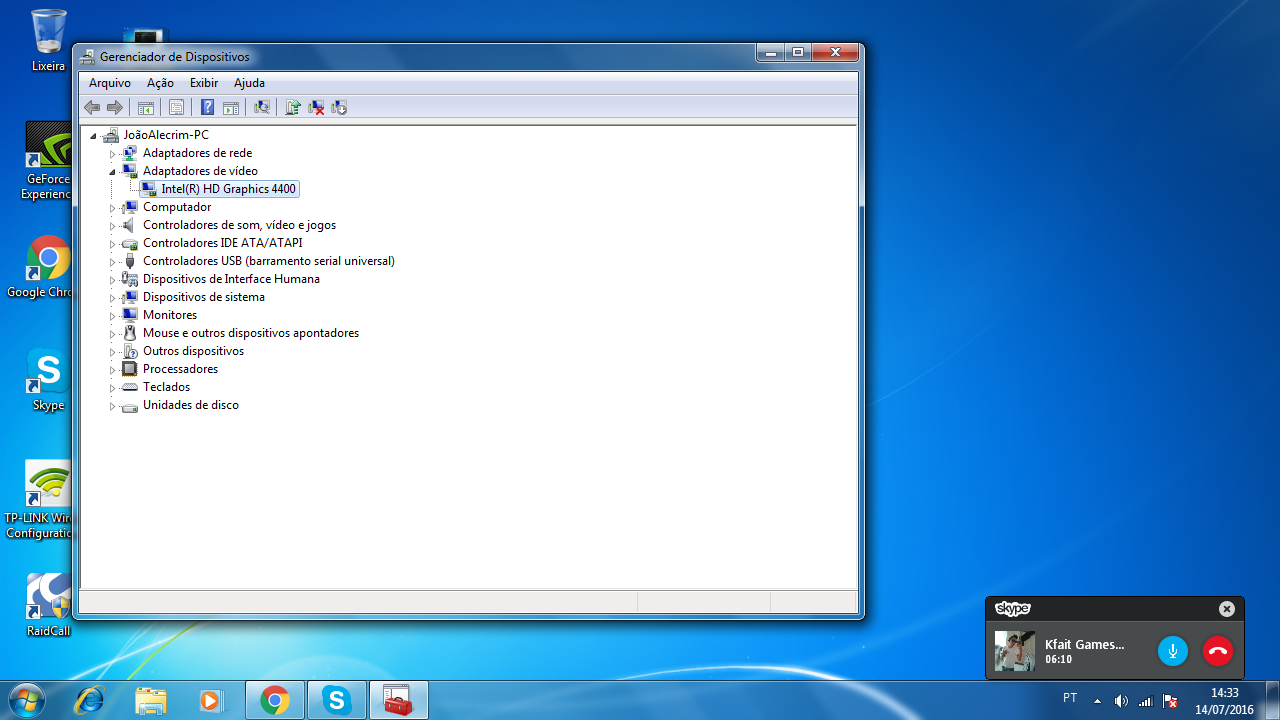Close the Skype call notification popup

pyautogui.click(x=1227, y=609)
